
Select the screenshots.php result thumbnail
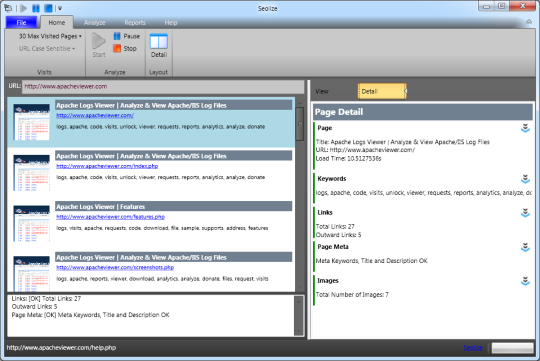[x=31, y=274]
